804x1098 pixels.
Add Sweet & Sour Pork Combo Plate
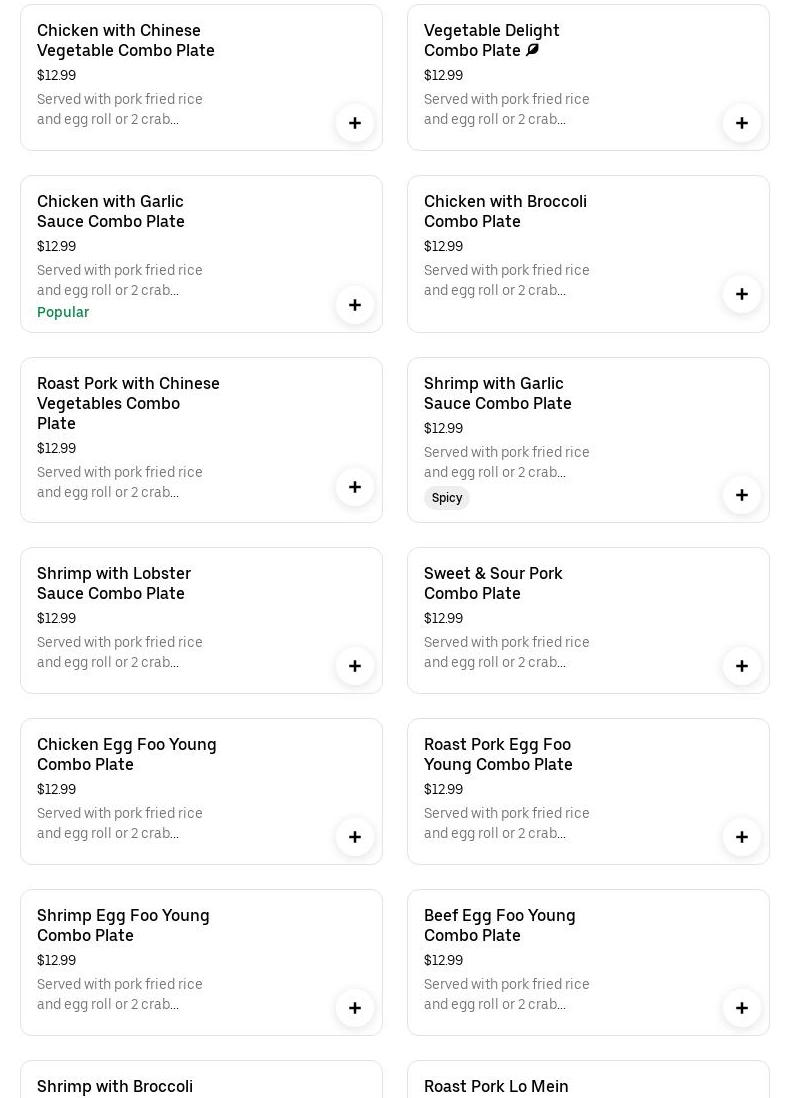click(742, 666)
